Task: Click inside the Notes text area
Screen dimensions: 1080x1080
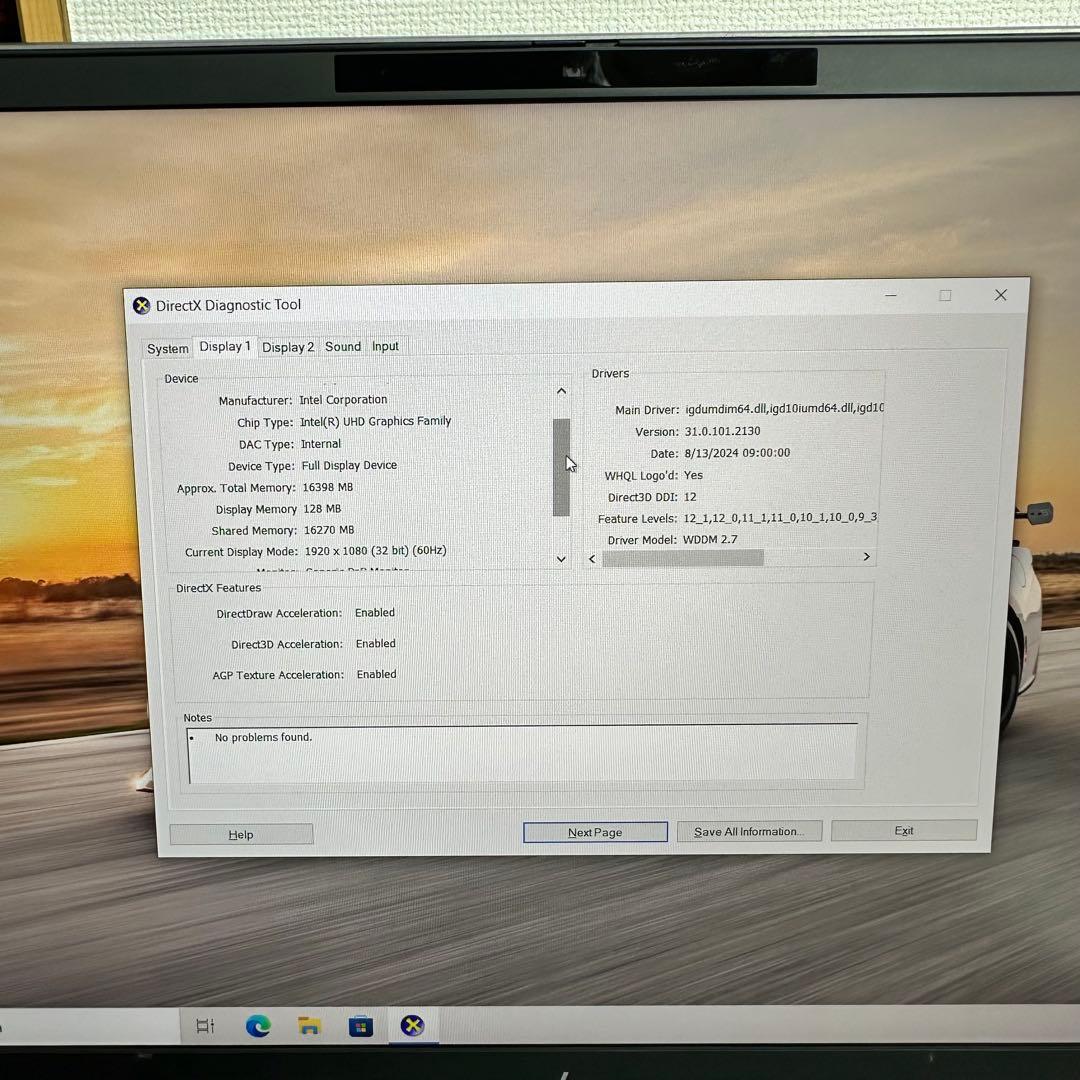Action: click(520, 752)
